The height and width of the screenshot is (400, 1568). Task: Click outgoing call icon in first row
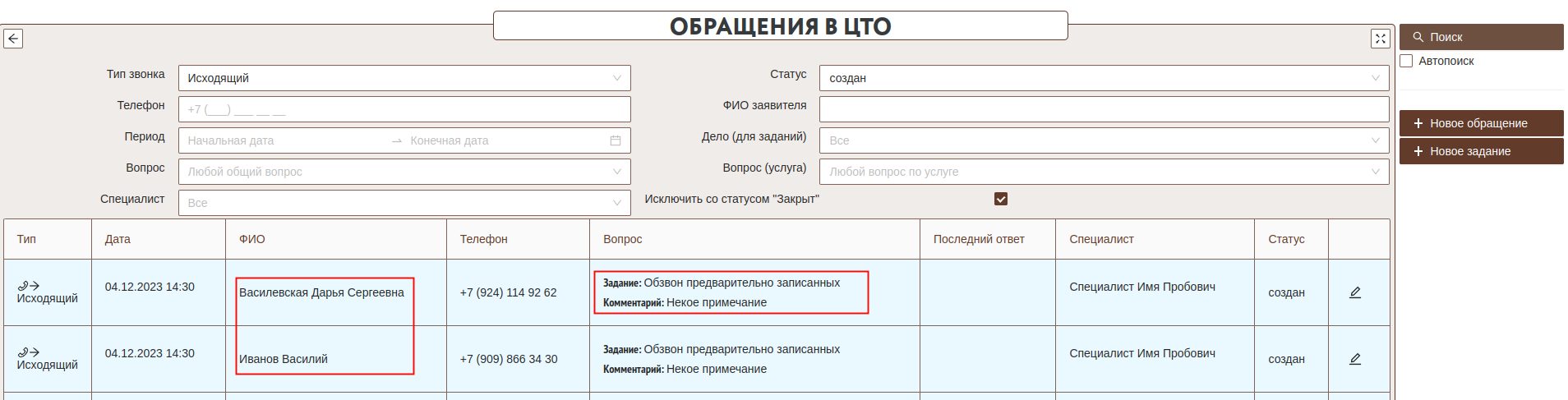pos(29,286)
